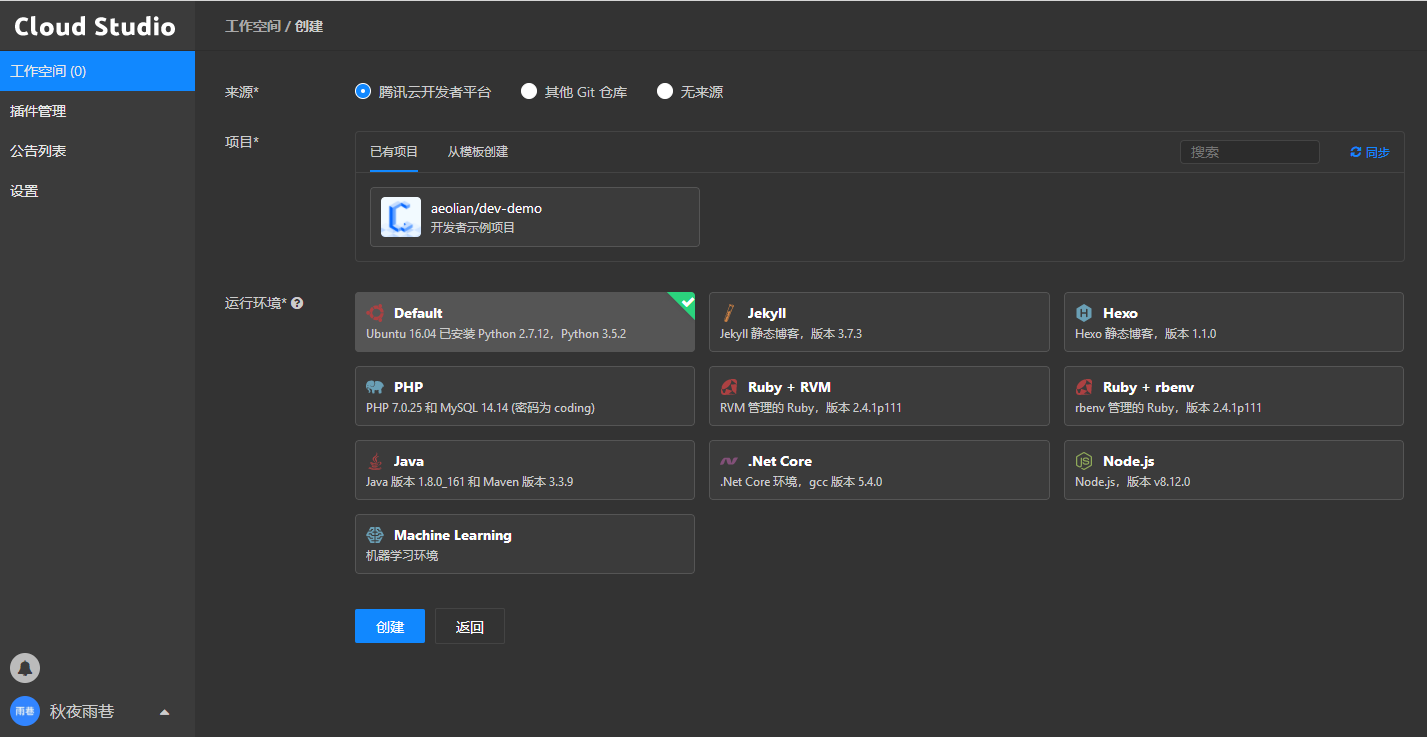Click the Jekyll test-tube icon
Image resolution: width=1427 pixels, height=737 pixels.
tap(730, 313)
